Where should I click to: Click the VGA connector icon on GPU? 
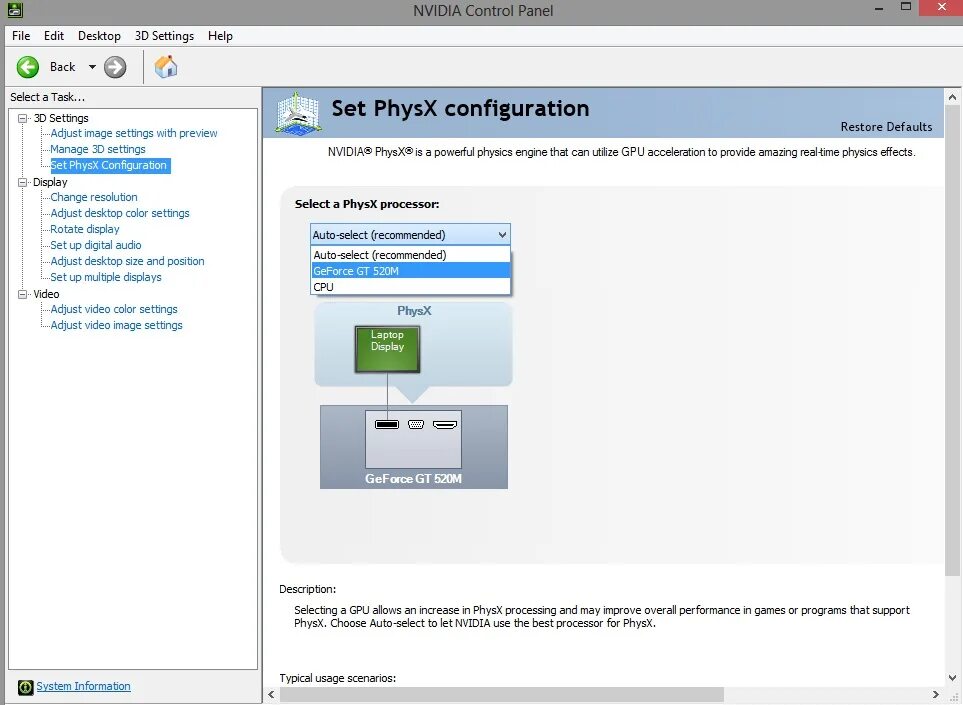click(416, 424)
